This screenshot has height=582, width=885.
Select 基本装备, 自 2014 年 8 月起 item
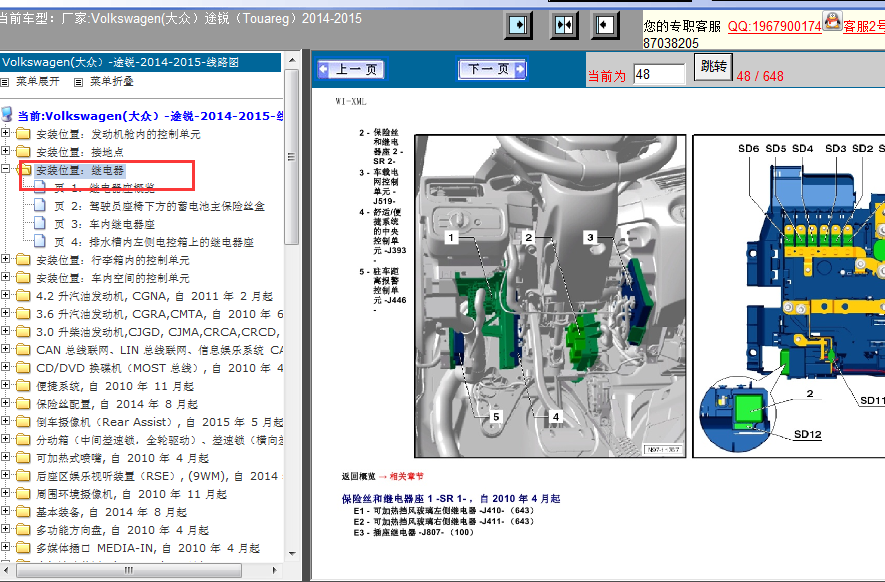[111, 513]
